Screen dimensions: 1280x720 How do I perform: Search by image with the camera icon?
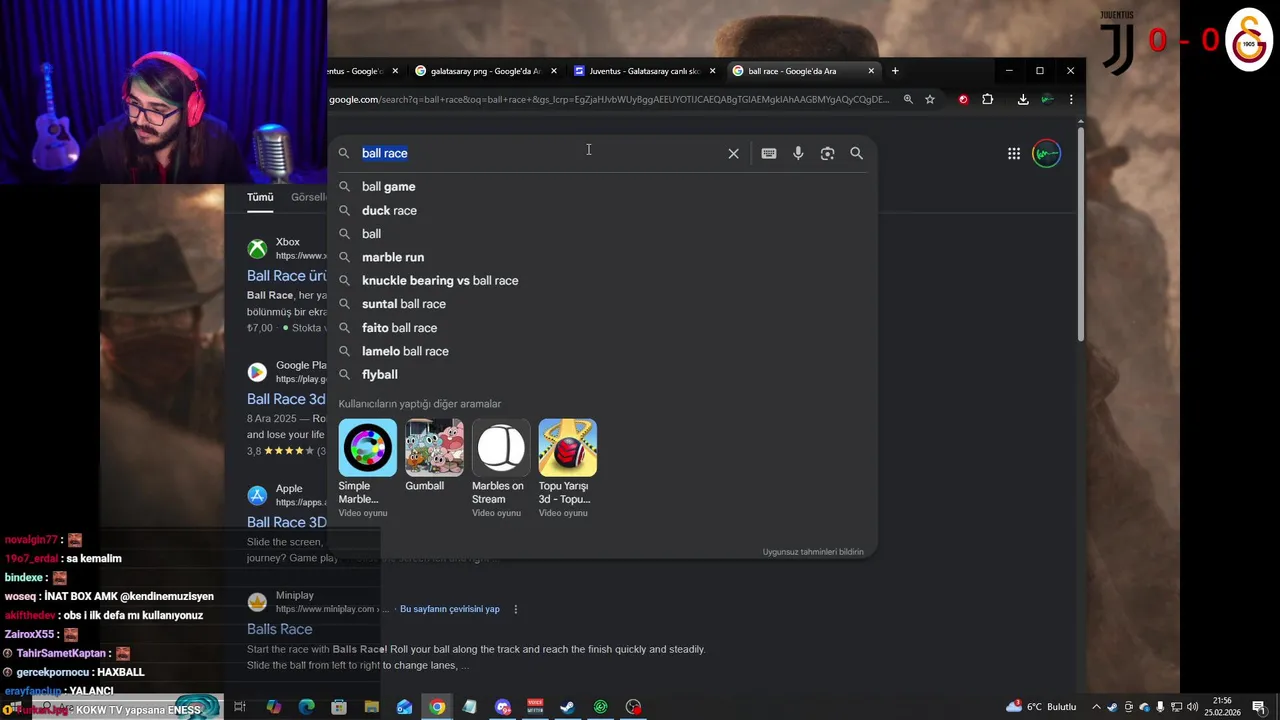827,153
